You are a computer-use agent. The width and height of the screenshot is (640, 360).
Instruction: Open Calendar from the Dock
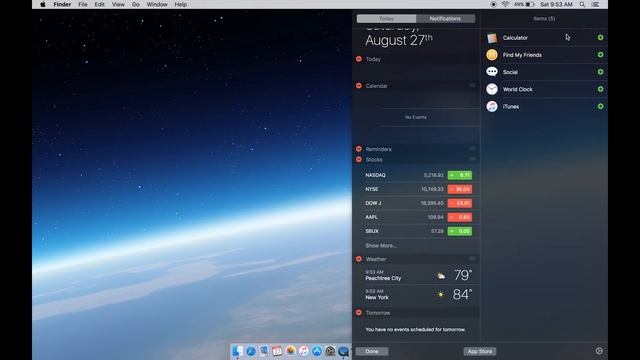(277, 351)
